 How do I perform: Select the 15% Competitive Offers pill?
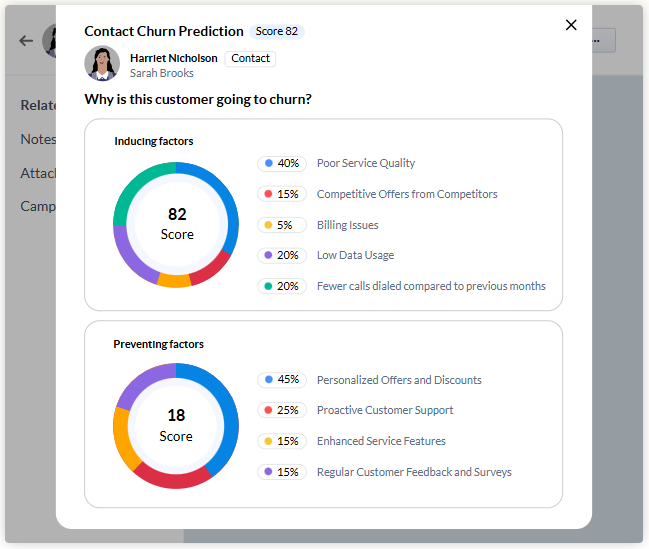click(282, 194)
